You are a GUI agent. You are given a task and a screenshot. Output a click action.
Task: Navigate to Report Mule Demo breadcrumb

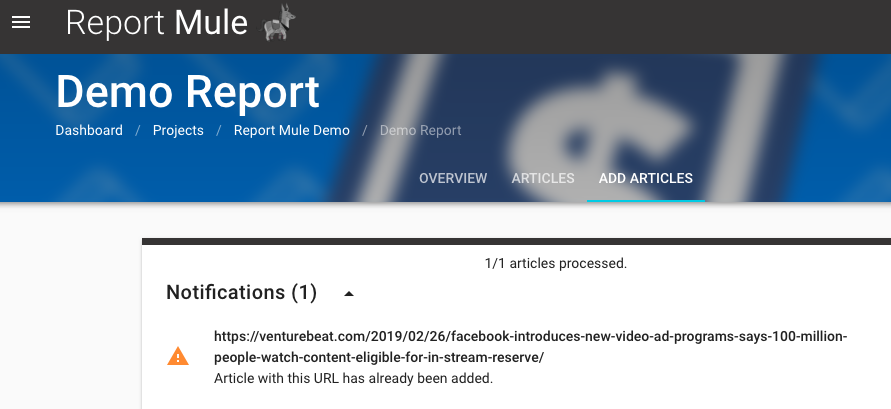point(291,130)
